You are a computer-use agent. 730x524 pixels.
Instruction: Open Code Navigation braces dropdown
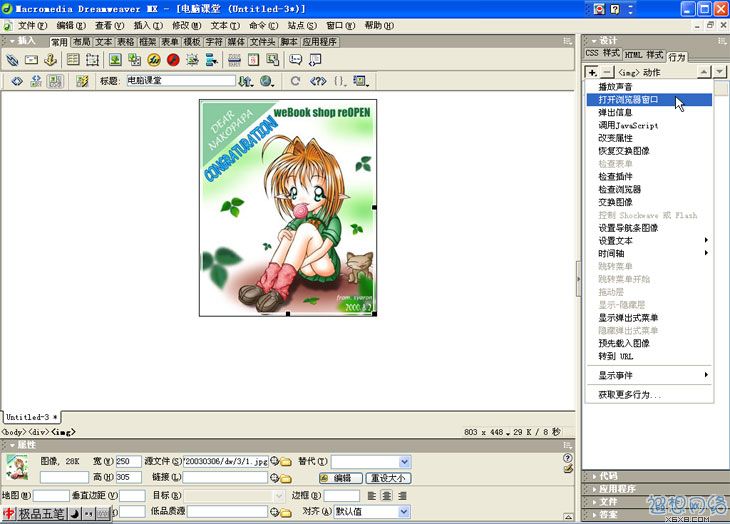point(341,81)
